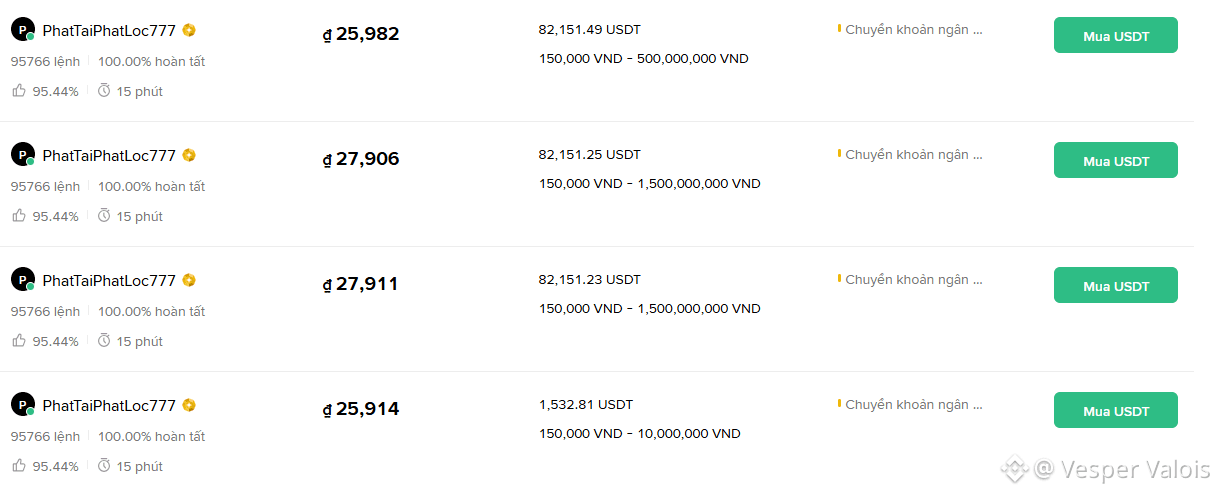Screen dimensions: 1218x494
Task: Click Mua USDT for the ₫27,911 offer
Action: (x=1116, y=285)
